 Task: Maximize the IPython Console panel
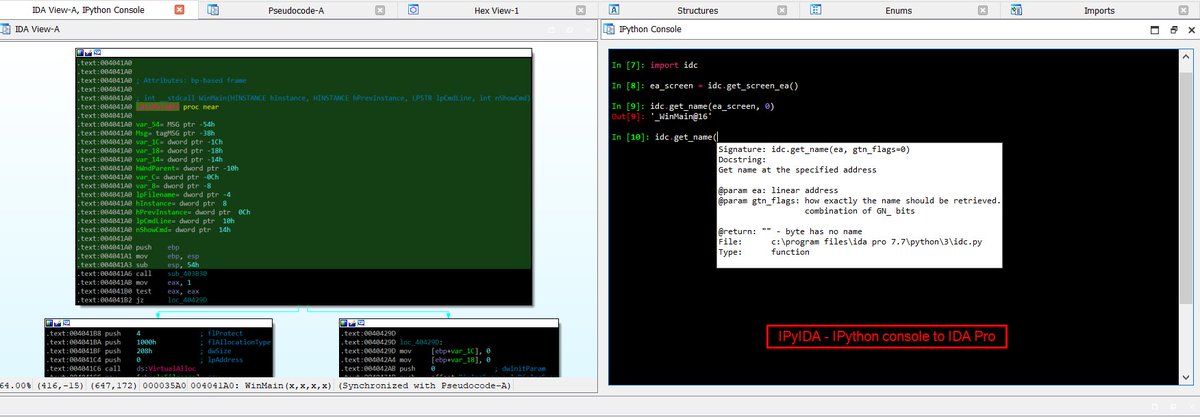(x=1153, y=30)
